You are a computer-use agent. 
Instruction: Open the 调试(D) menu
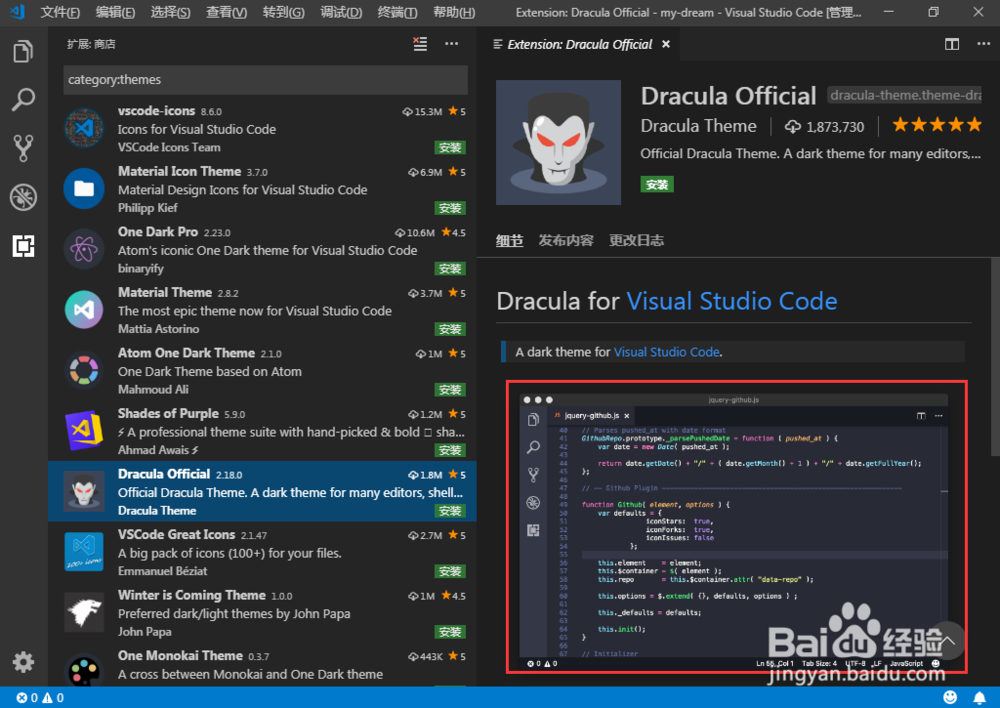coord(341,12)
